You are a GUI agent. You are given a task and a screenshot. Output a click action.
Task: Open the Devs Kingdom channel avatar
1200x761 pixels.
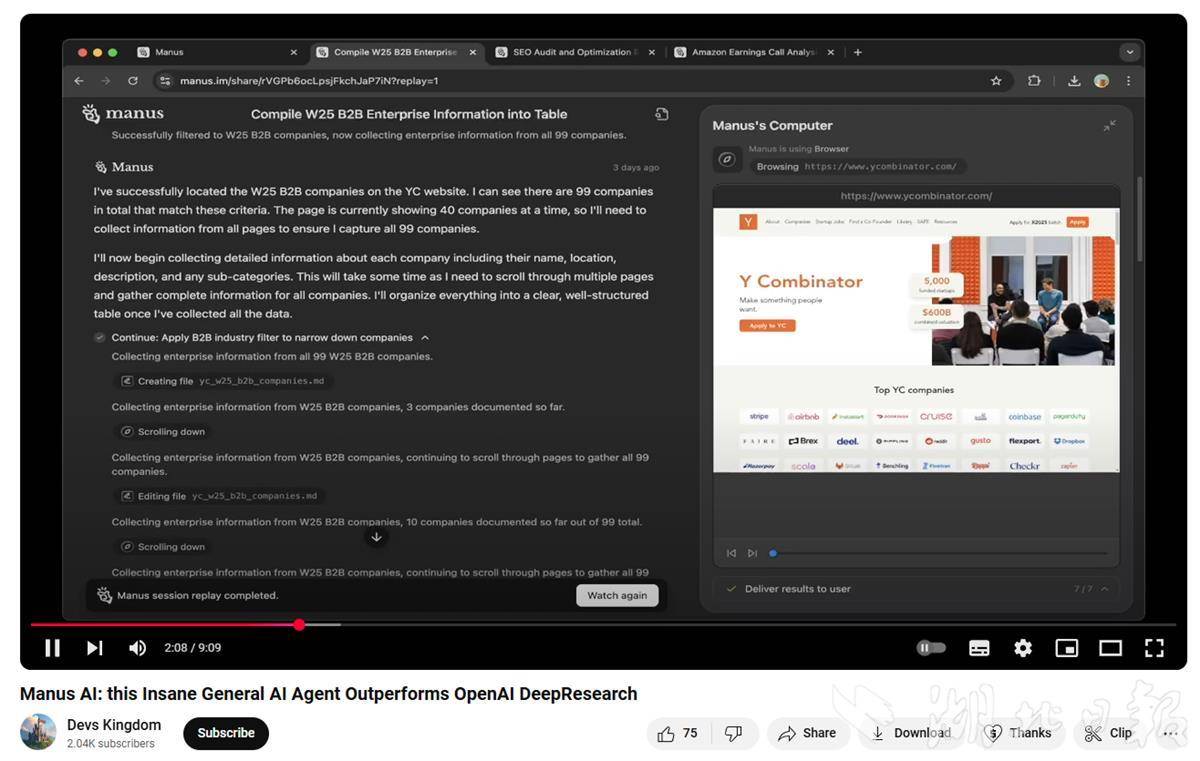(38, 732)
